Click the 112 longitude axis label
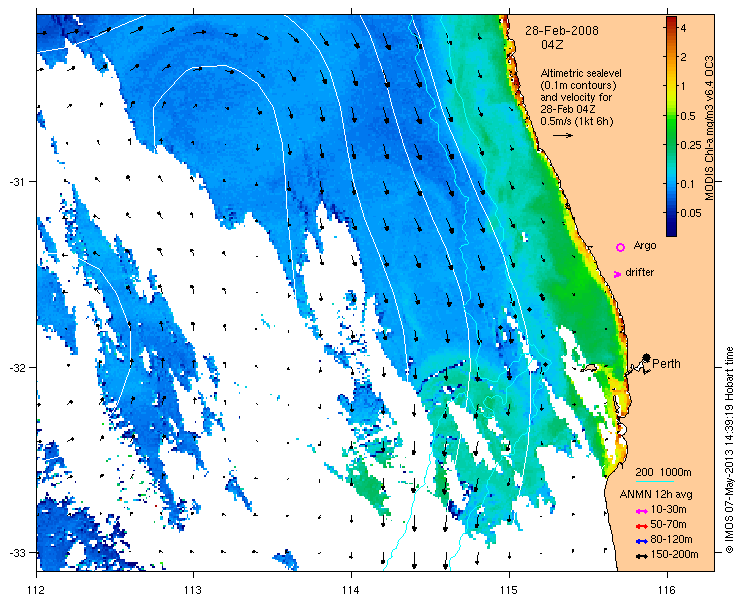Screen dimensions: 740x600 [36, 590]
